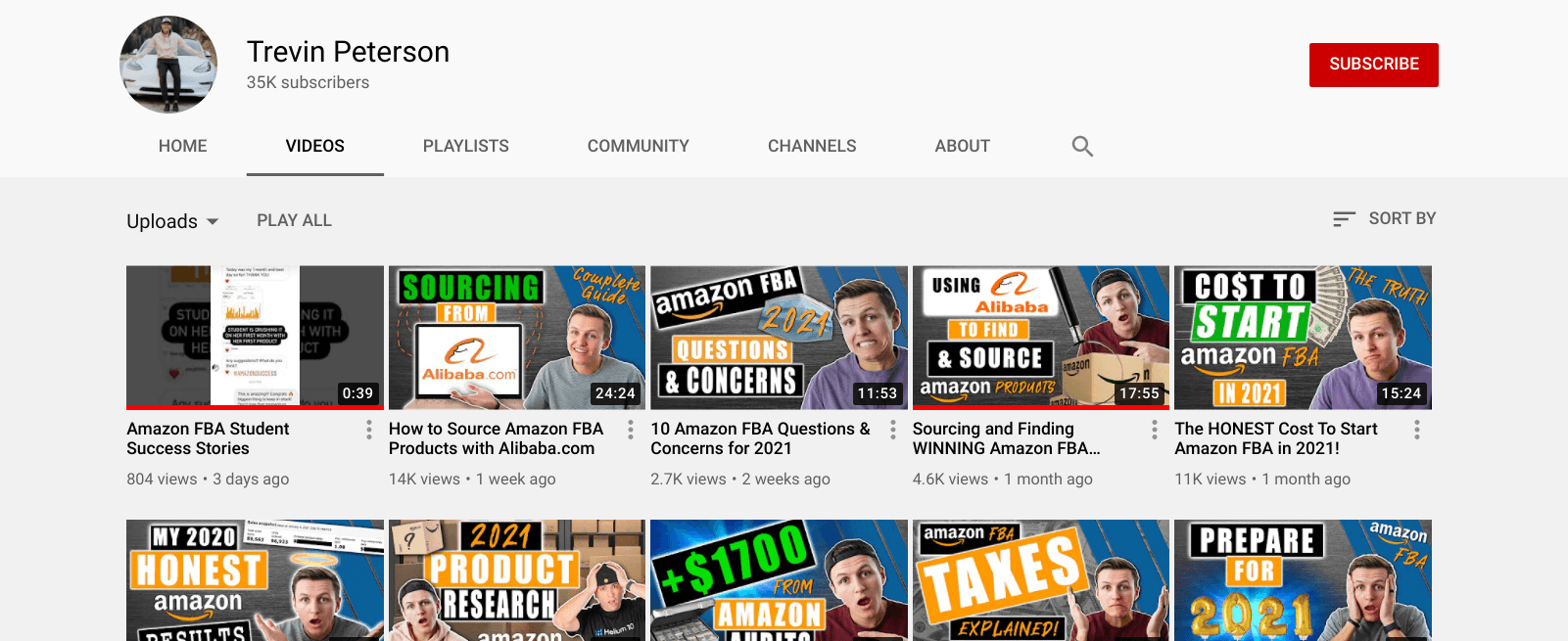Image resolution: width=1568 pixels, height=641 pixels.
Task: Click red watched bar under 17:55 thumbnail
Action: click(x=1041, y=407)
